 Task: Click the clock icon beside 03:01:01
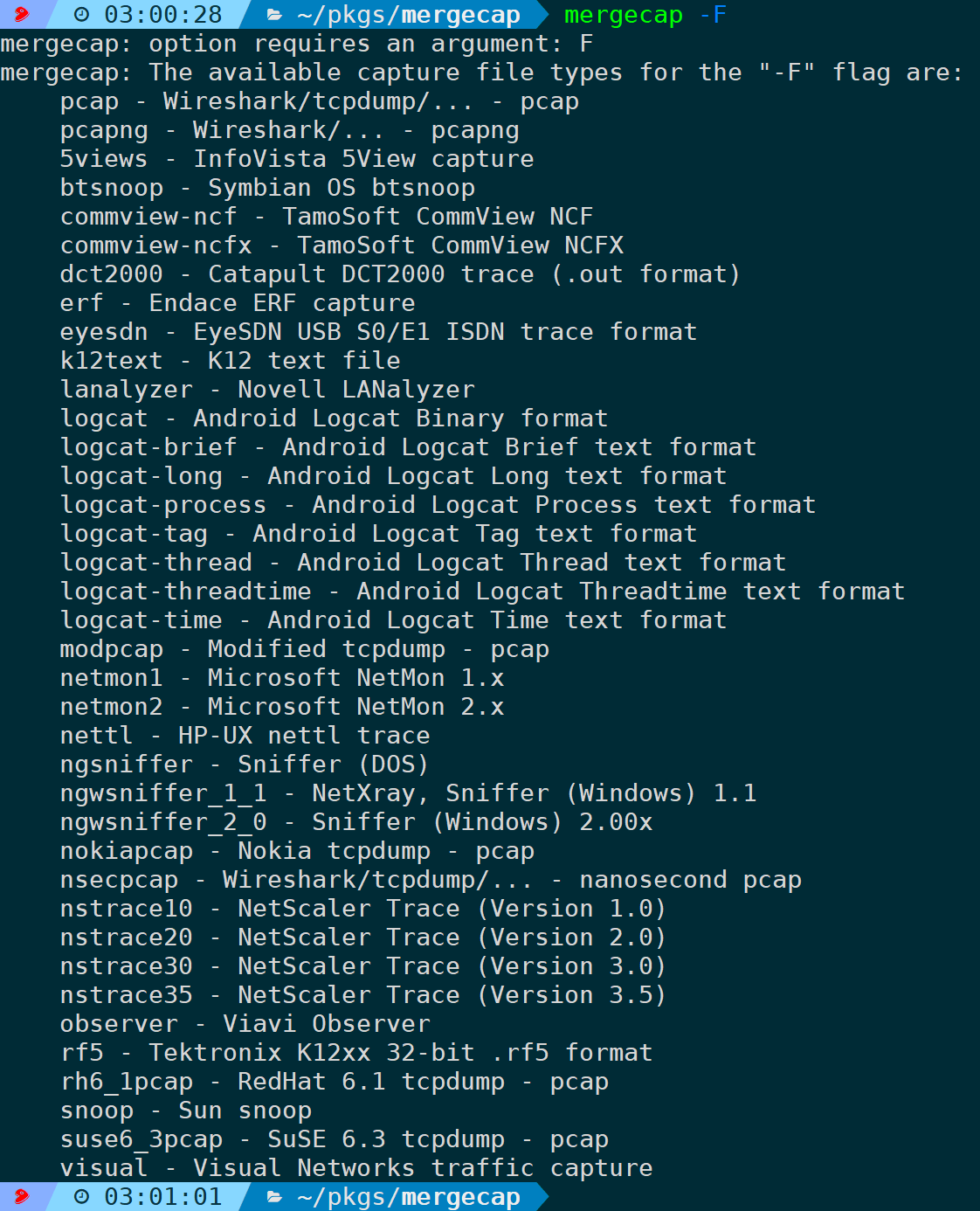[81, 1197]
